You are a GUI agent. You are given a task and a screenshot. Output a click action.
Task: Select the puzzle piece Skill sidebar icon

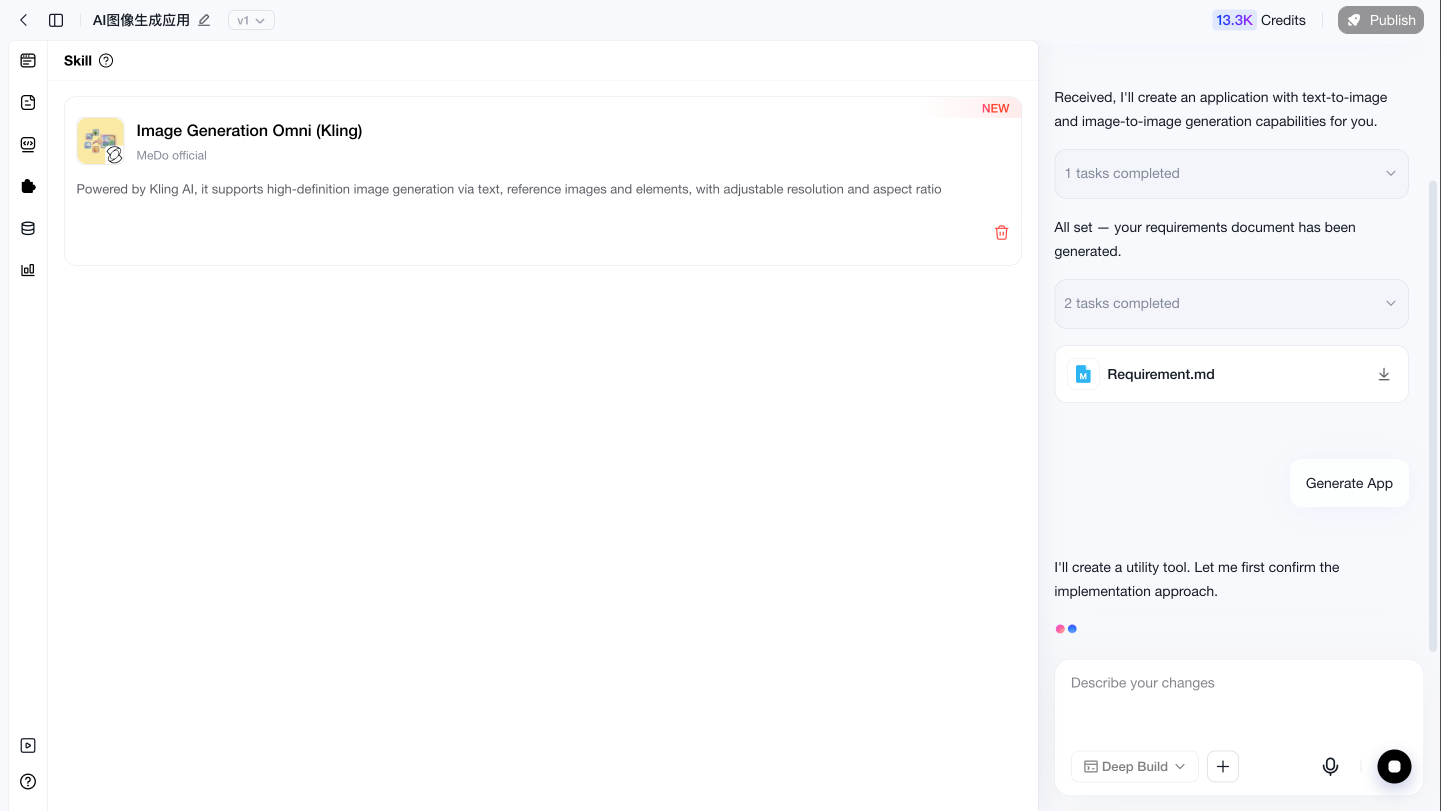tap(28, 186)
